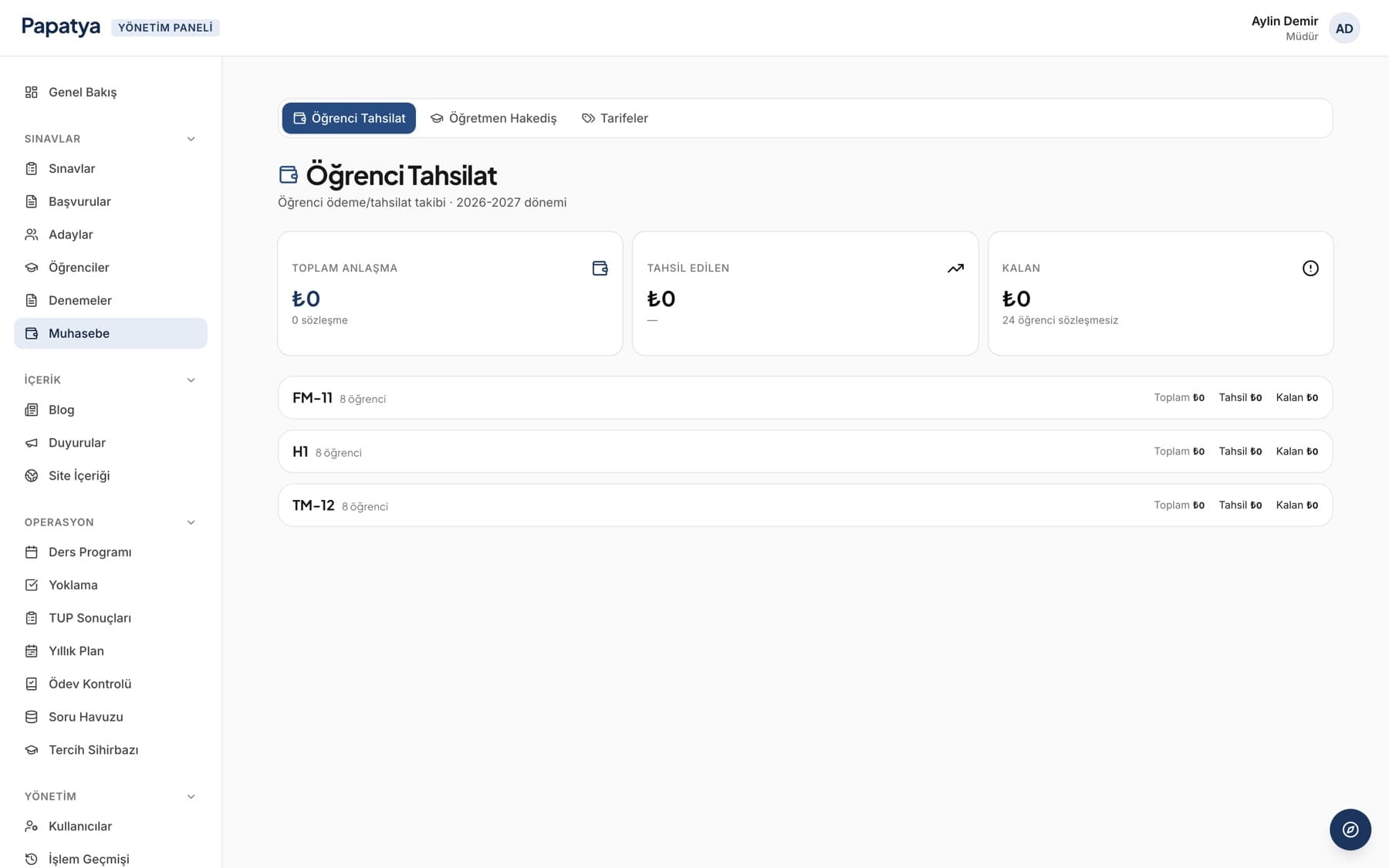1389x868 pixels.
Task: Click the Soru Havuzu database icon
Action: click(x=32, y=717)
